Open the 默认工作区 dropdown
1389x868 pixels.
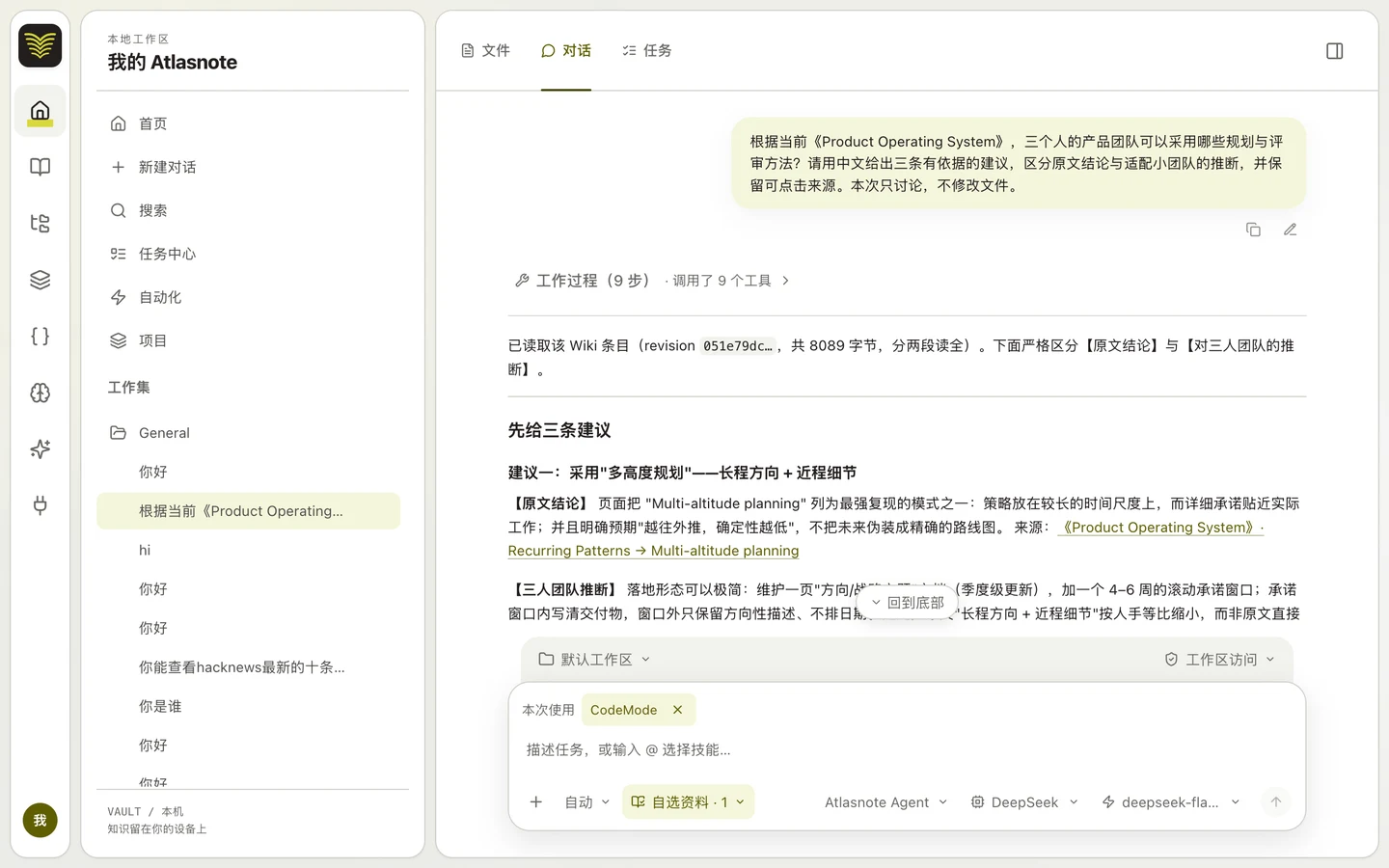594,660
